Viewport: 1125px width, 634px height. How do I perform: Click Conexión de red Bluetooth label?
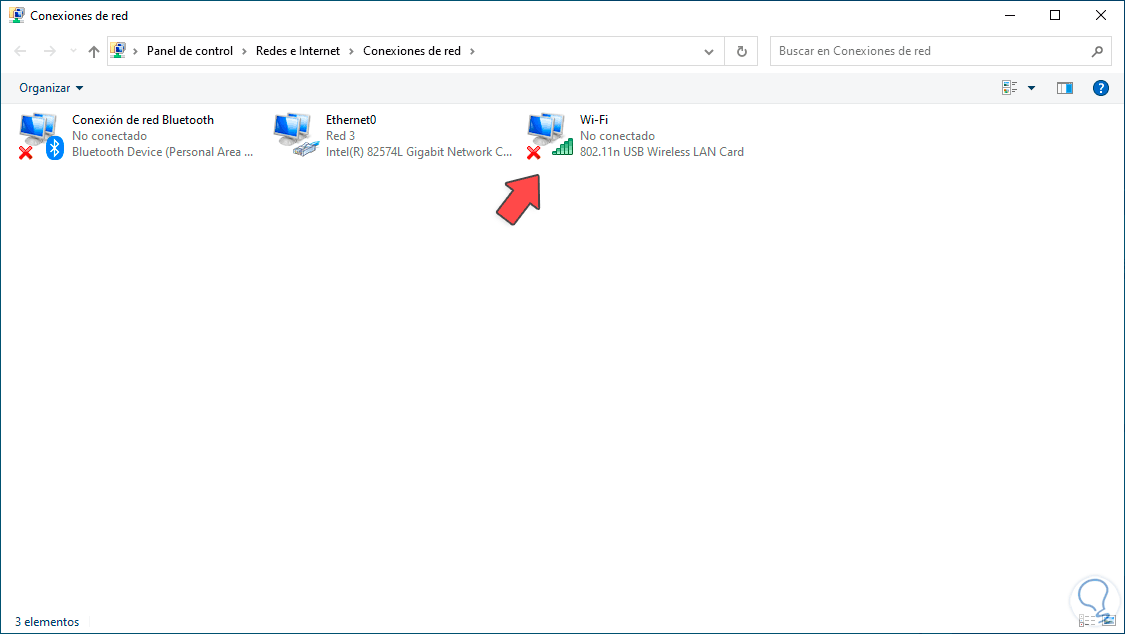pos(143,120)
